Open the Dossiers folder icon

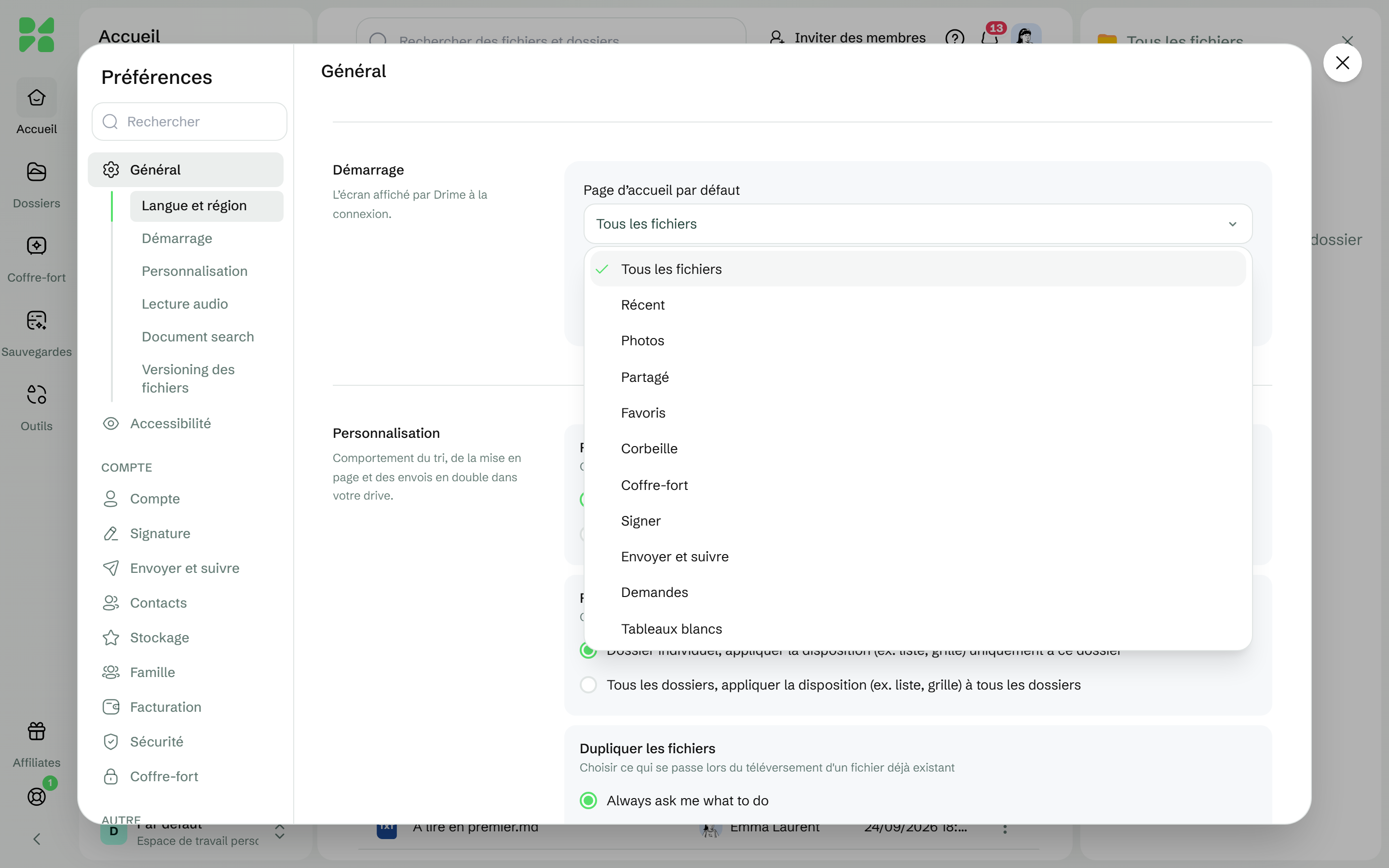(x=36, y=172)
